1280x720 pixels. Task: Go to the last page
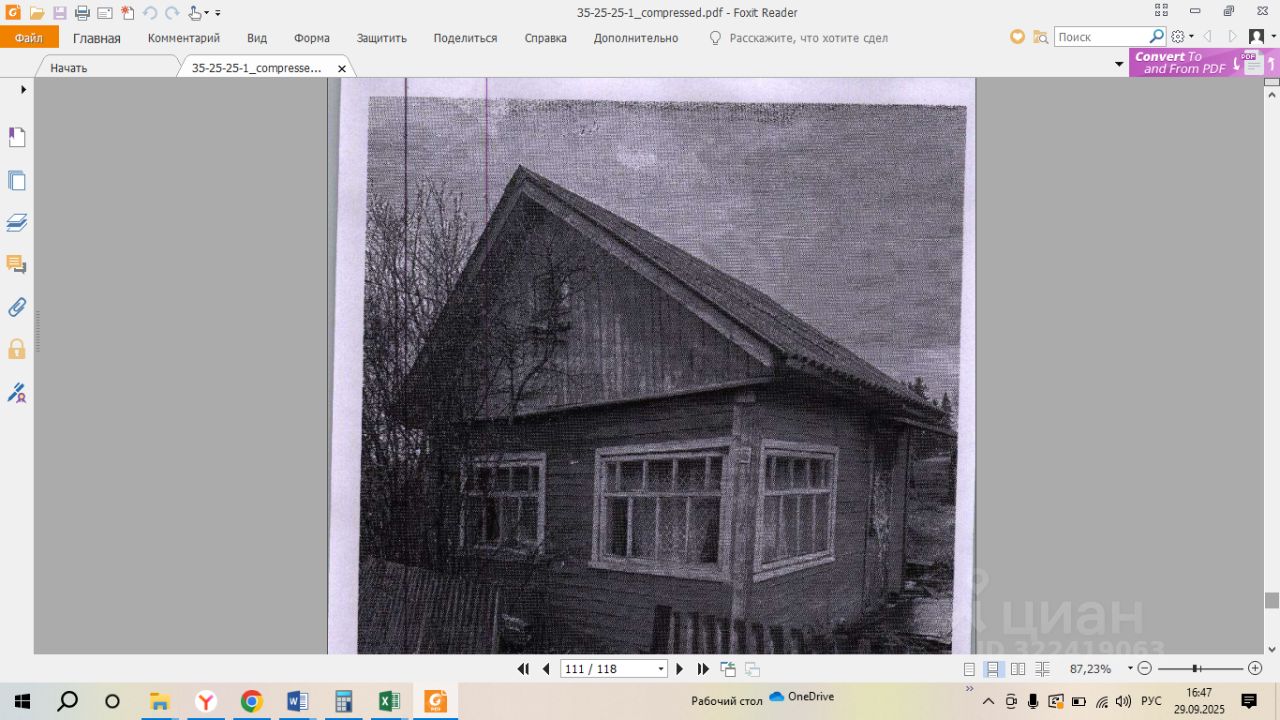703,669
